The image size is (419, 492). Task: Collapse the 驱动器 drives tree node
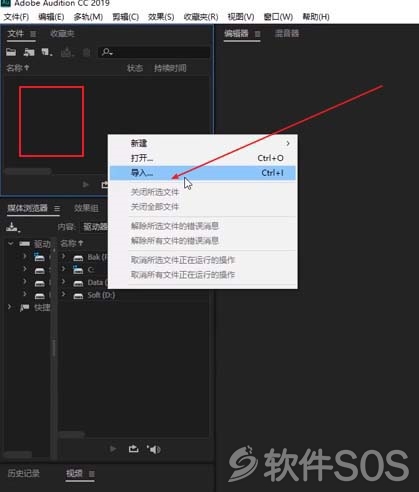coord(11,244)
